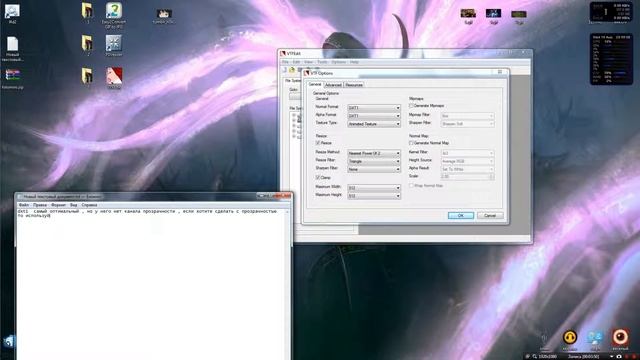Viewport: 640px width, 360px height.
Task: Open File menu in VTFEdit window
Action: click(x=285, y=62)
